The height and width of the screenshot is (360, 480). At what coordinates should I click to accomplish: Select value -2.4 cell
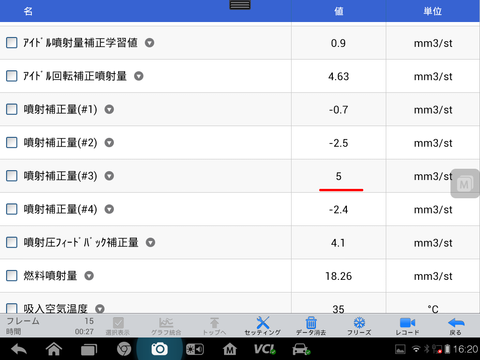tap(339, 209)
